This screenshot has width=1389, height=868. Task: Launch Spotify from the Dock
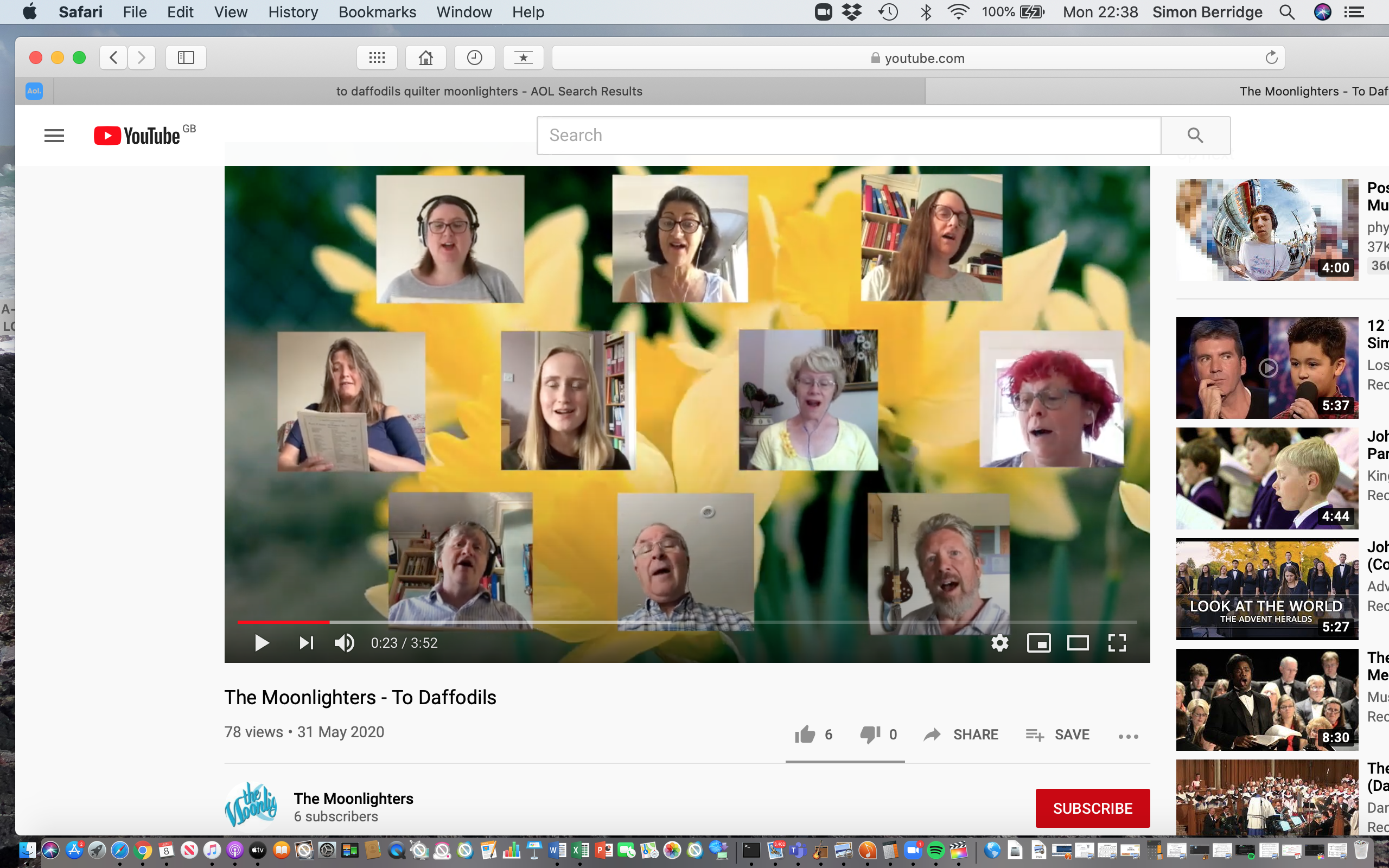pos(936,850)
